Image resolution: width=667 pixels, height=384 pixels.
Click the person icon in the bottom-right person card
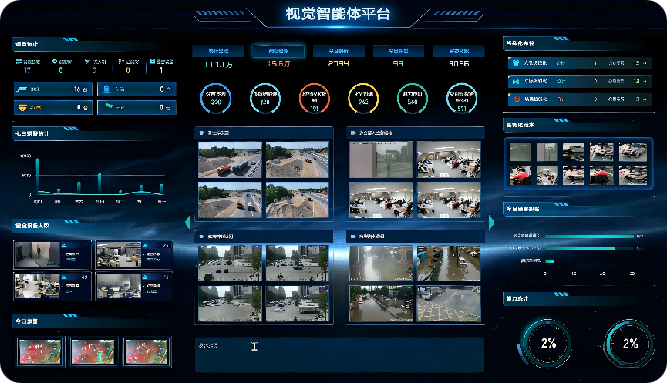pyautogui.click(x=145, y=277)
